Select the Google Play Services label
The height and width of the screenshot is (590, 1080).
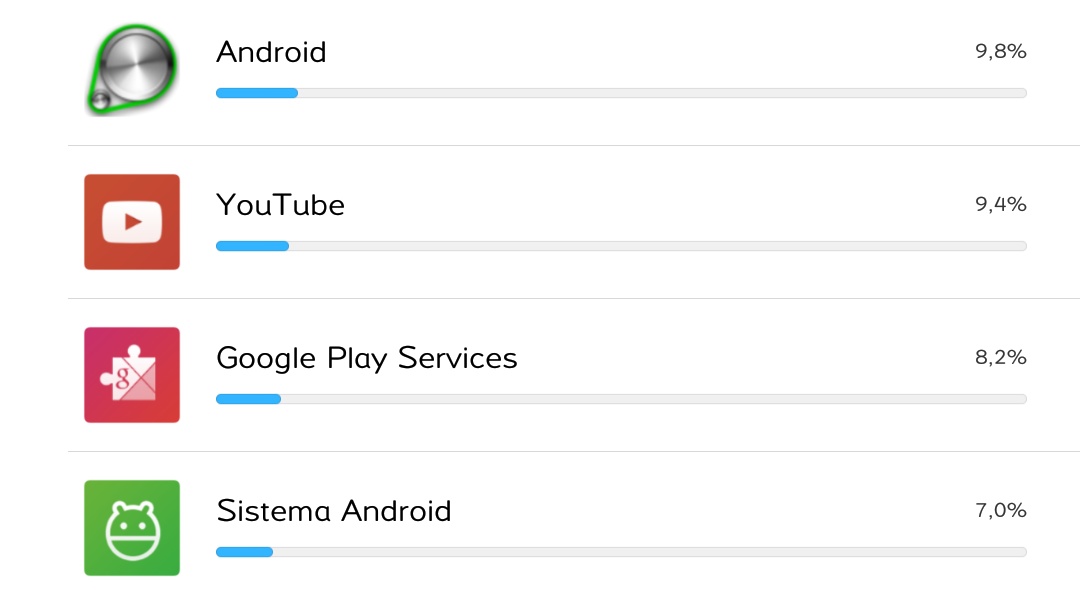point(366,359)
